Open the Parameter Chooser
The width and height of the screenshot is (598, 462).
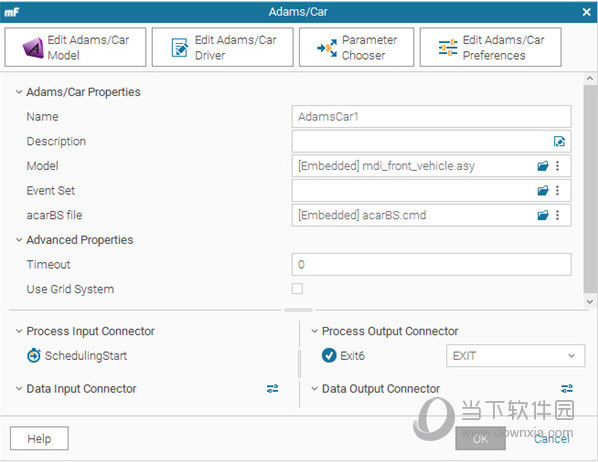pyautogui.click(x=356, y=47)
